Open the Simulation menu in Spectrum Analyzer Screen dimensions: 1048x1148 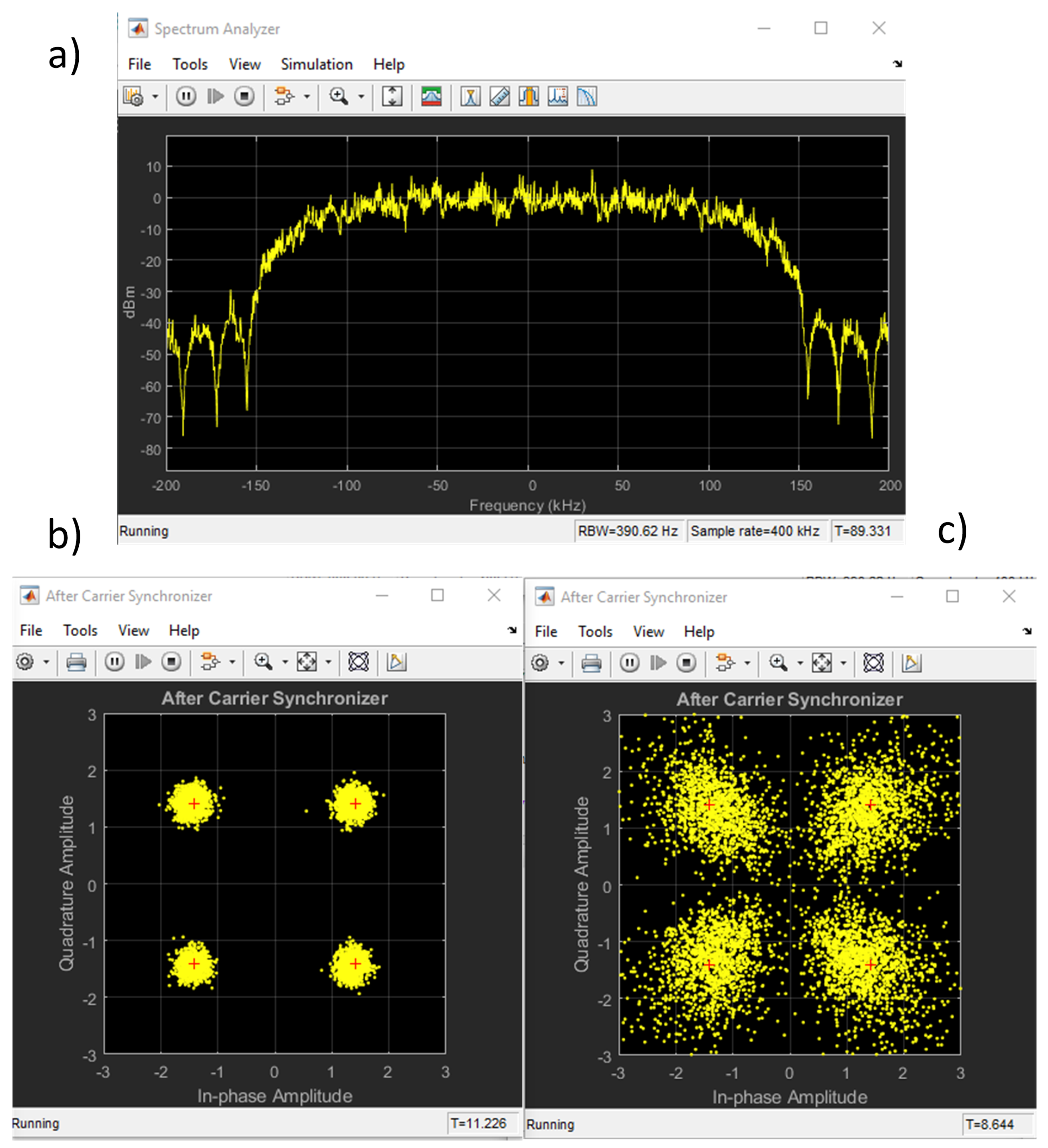316,64
